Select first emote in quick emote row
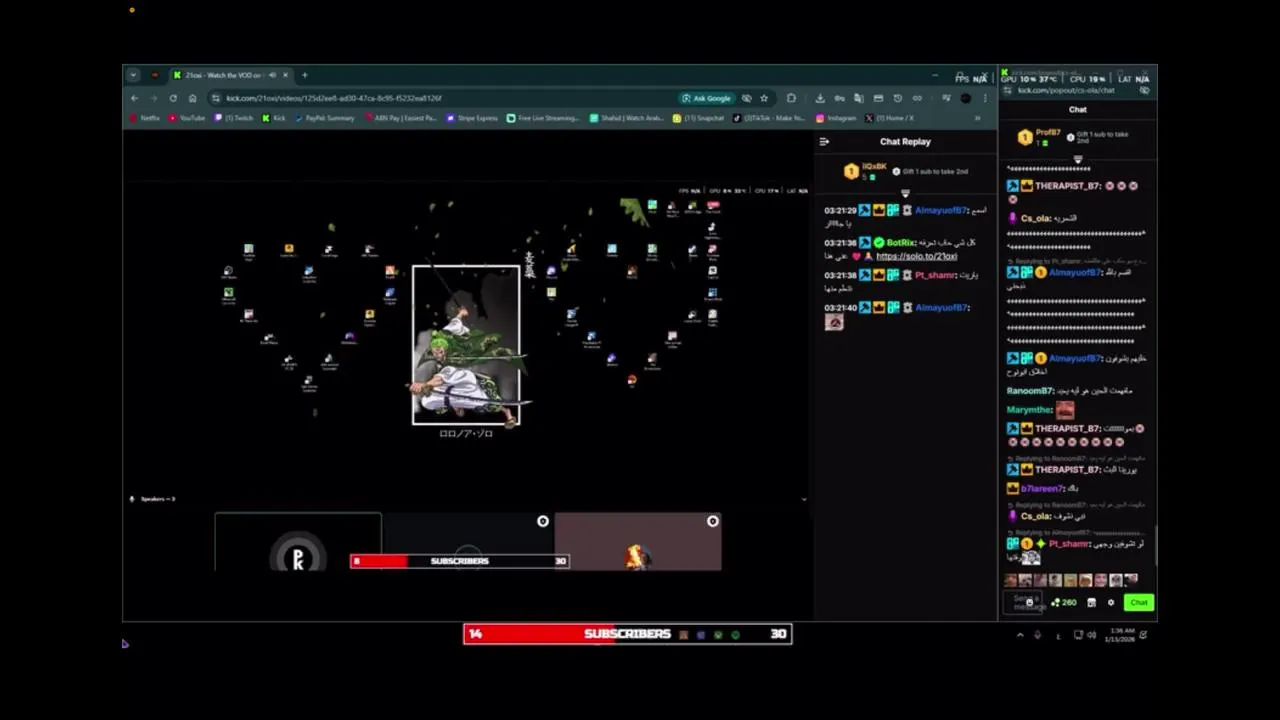The width and height of the screenshot is (1280, 720). pos(1010,580)
